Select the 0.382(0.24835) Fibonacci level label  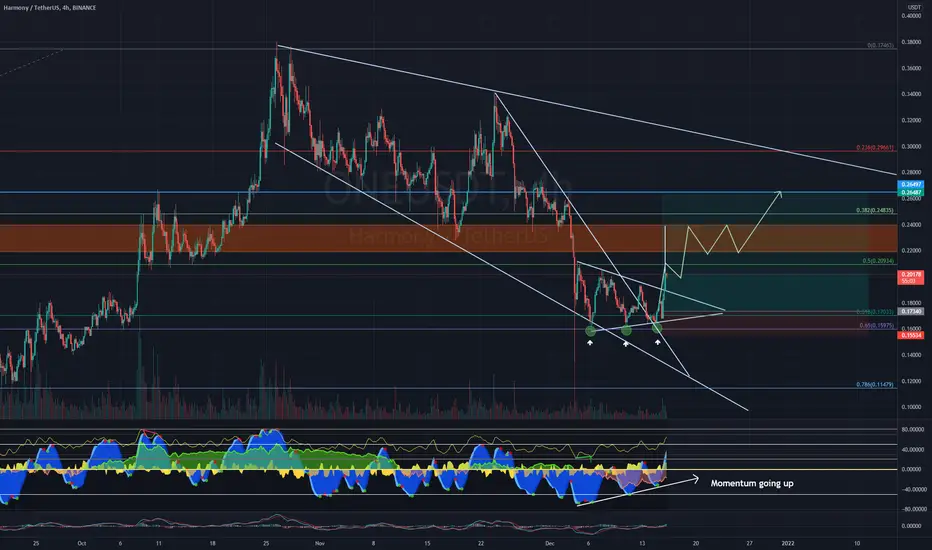tap(875, 210)
